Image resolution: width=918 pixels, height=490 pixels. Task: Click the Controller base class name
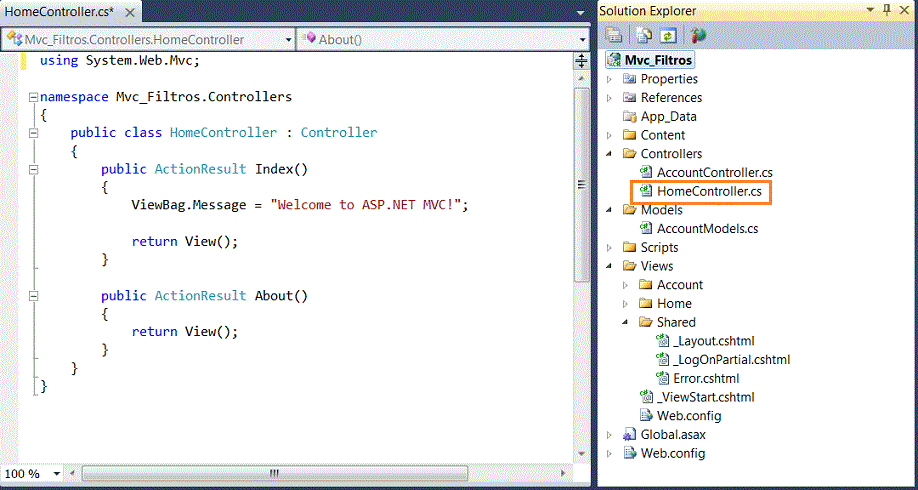coord(339,133)
